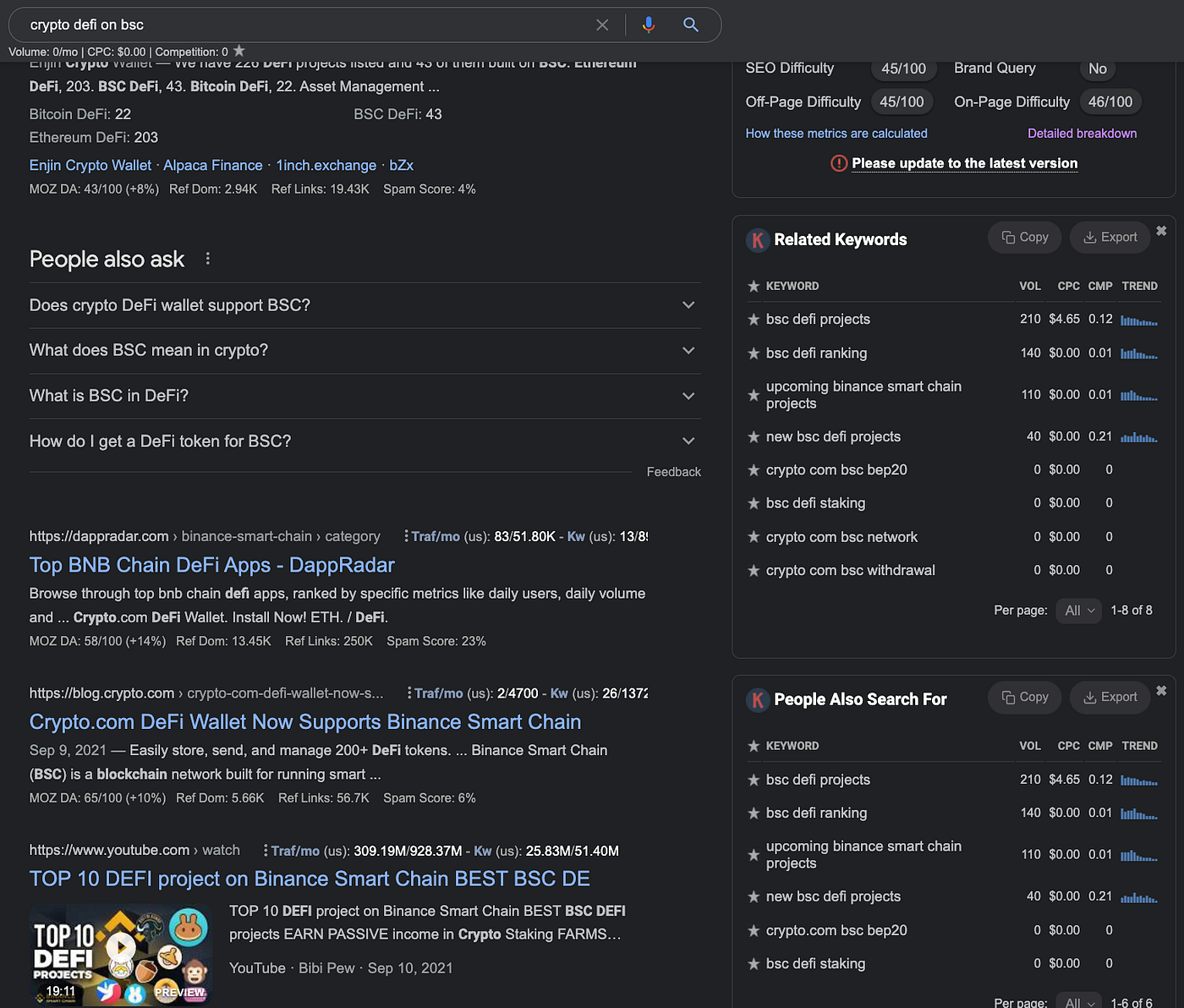Image resolution: width=1184 pixels, height=1008 pixels.
Task: Play the TOP 10 DEFI video thumbnail
Action: point(121,955)
